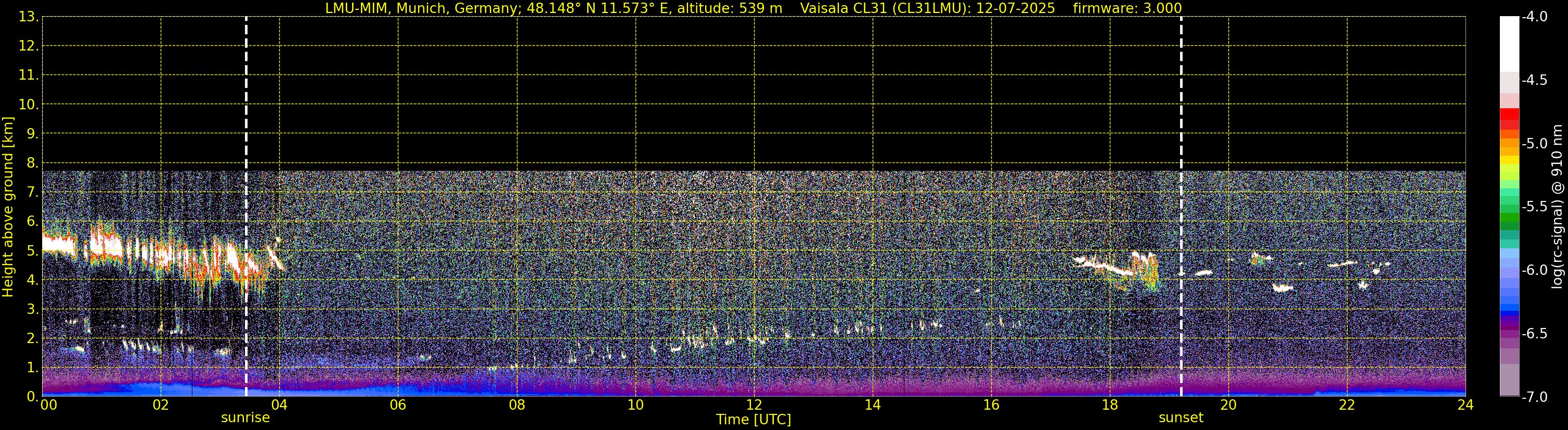Pick the red band on the colorbar
Viewport: 1568px width, 430px height.
1509,114
